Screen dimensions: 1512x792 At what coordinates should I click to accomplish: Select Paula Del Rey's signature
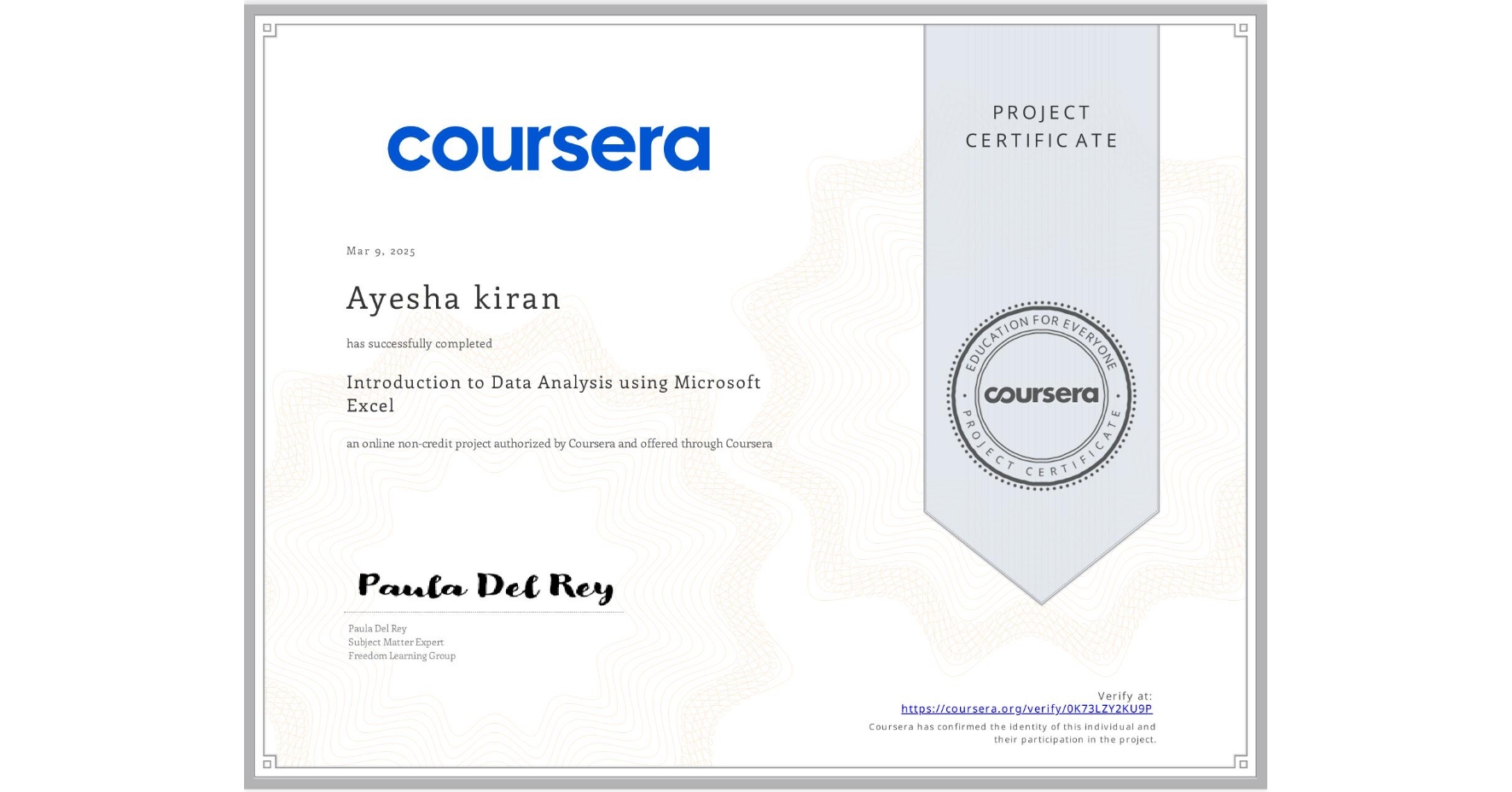pyautogui.click(x=486, y=585)
